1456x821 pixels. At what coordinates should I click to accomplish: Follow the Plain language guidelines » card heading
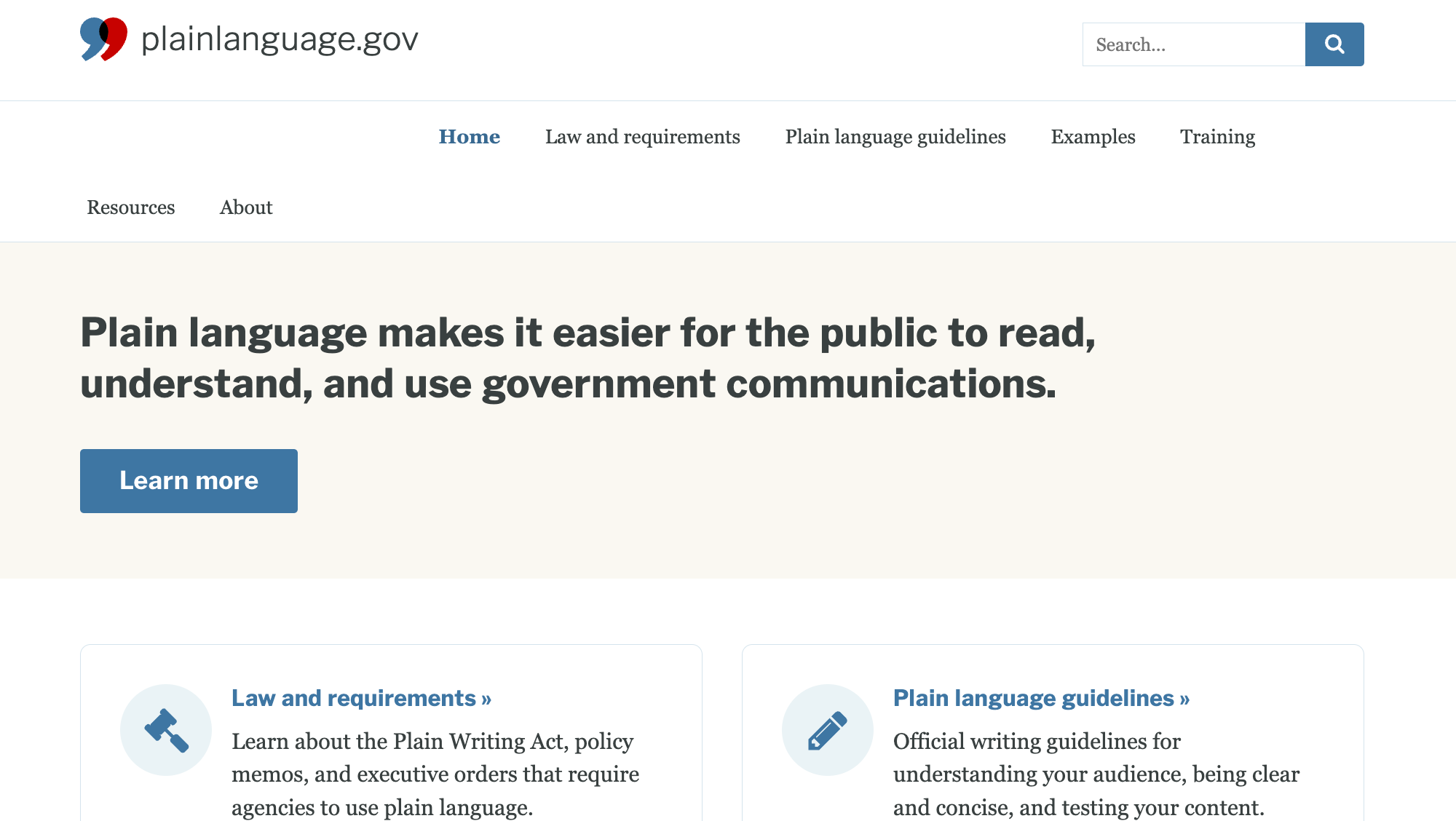(1041, 698)
